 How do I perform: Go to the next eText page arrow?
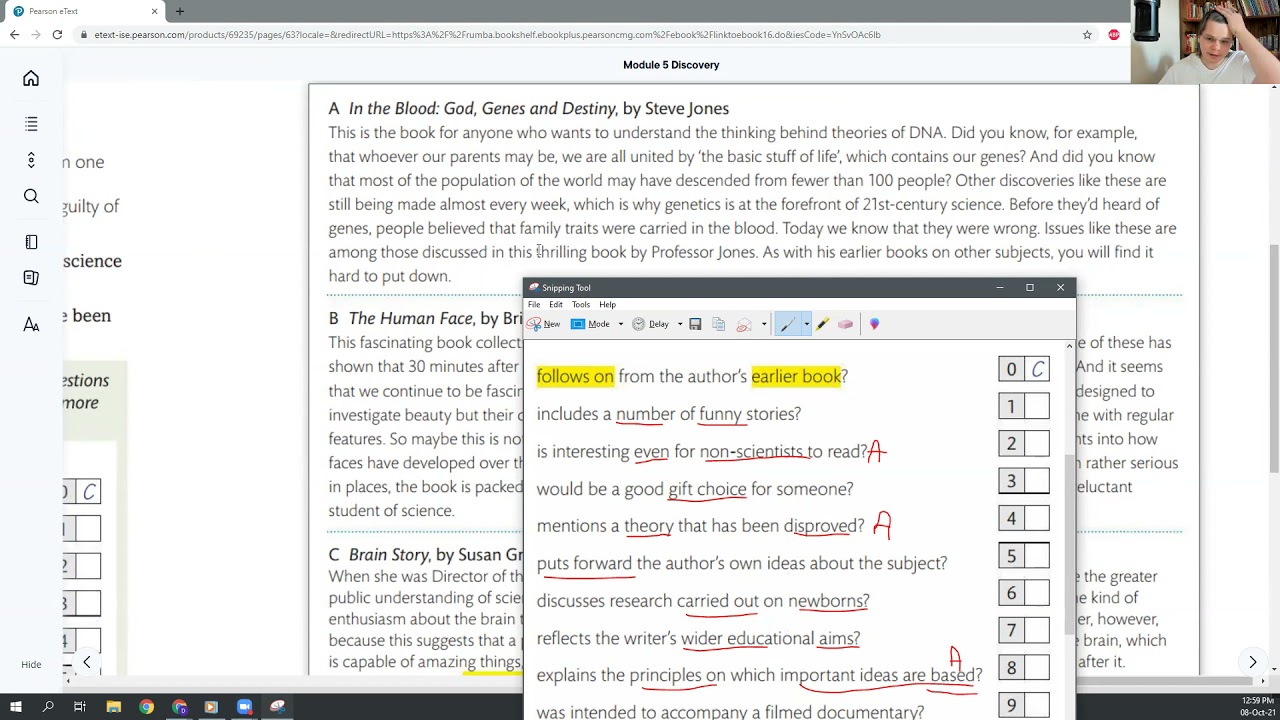click(1252, 662)
